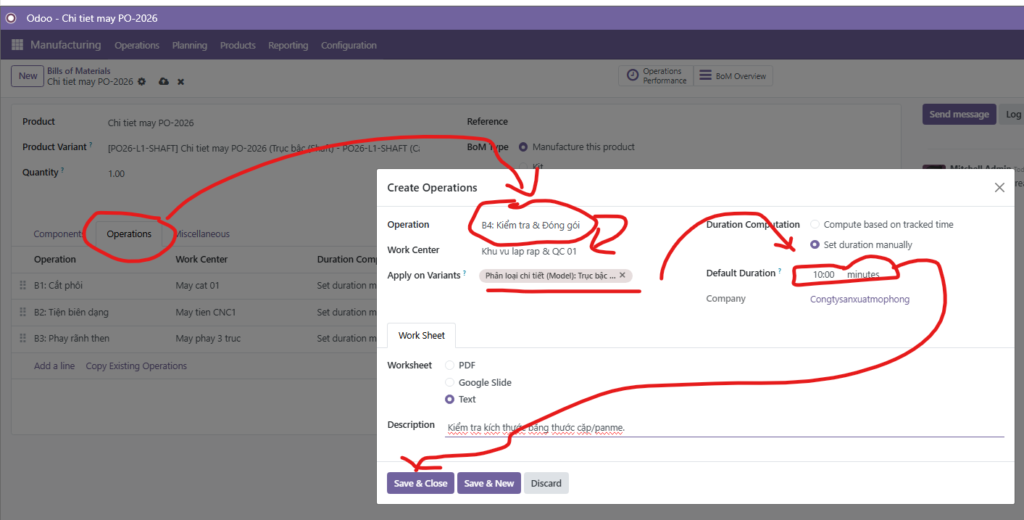This screenshot has width=1024, height=520.
Task: Select the Work Sheet tab
Action: 421,335
